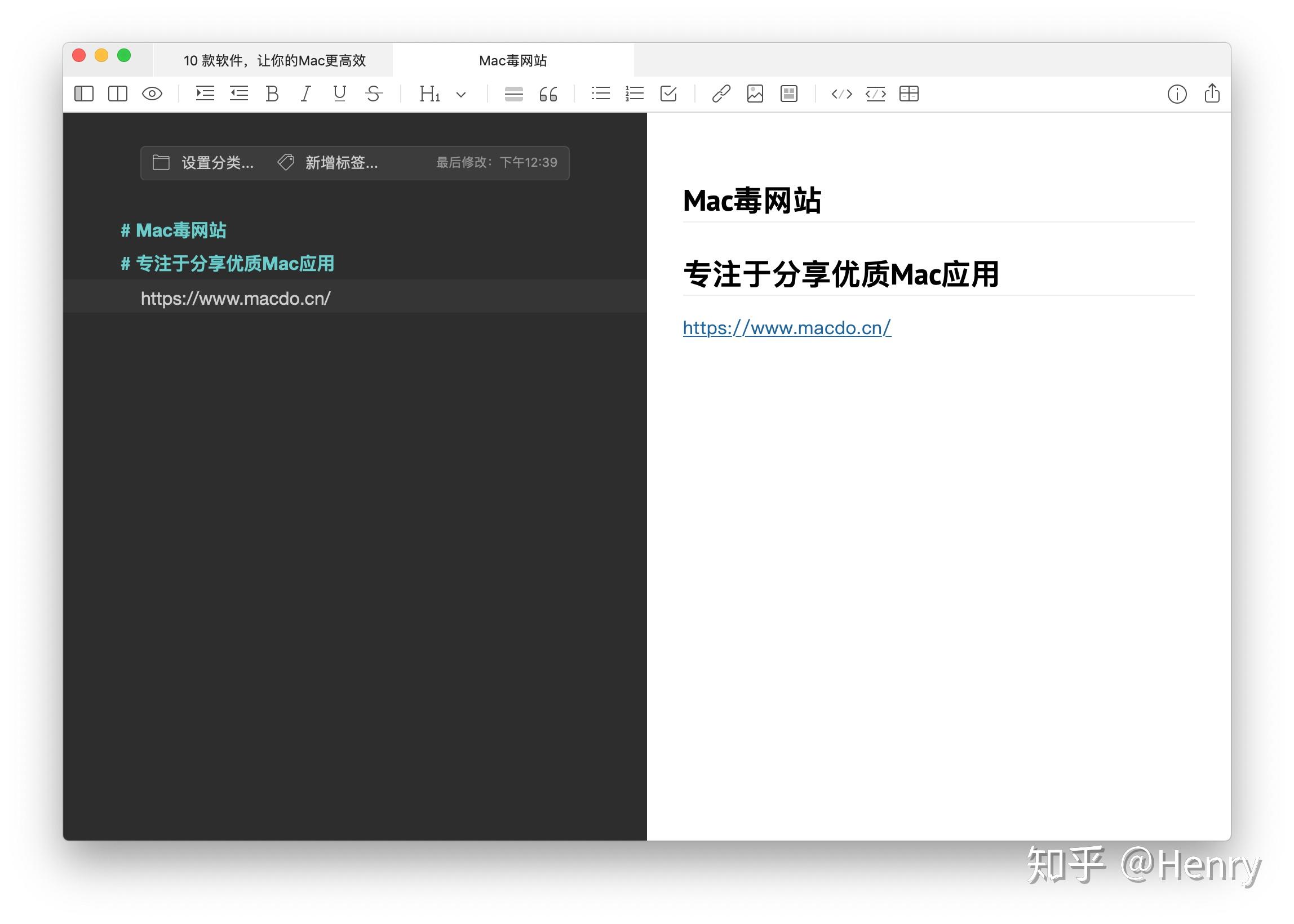Image resolution: width=1294 pixels, height=924 pixels.
Task: Insert a block quote
Action: [x=548, y=94]
